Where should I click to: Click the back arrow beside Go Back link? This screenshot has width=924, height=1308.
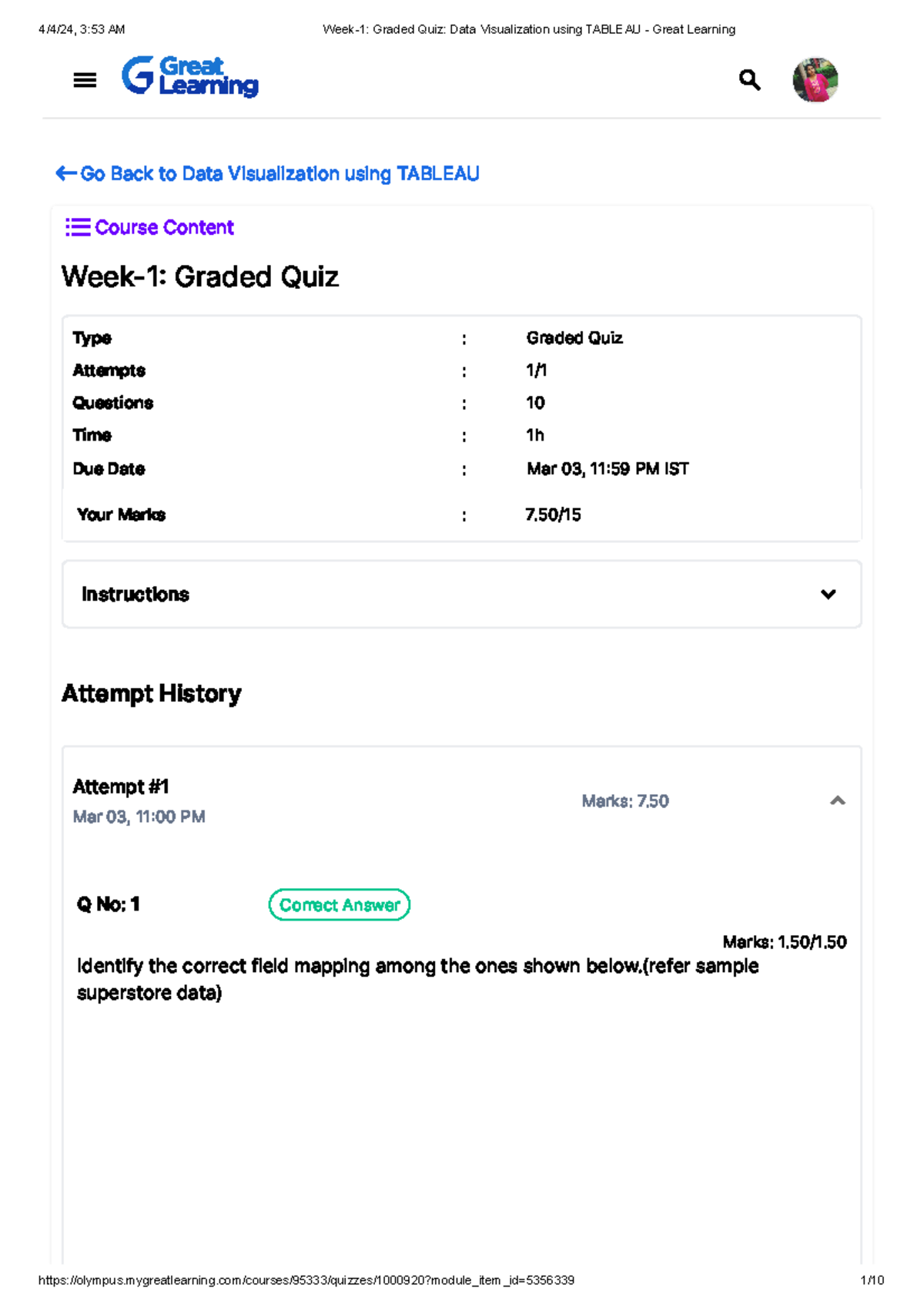pos(65,173)
